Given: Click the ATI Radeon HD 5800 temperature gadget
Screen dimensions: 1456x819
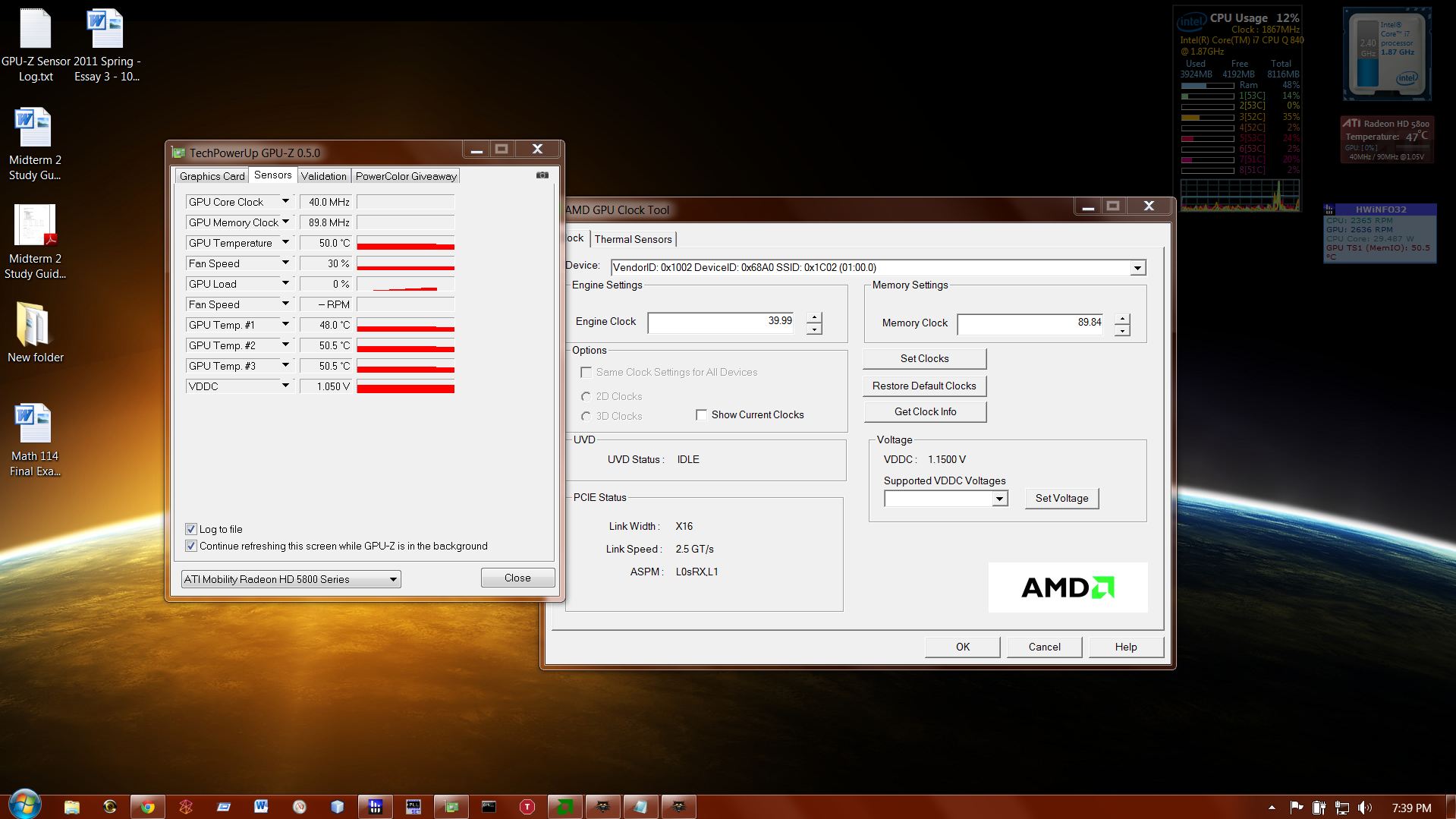Looking at the screenshot, I should click(1386, 140).
